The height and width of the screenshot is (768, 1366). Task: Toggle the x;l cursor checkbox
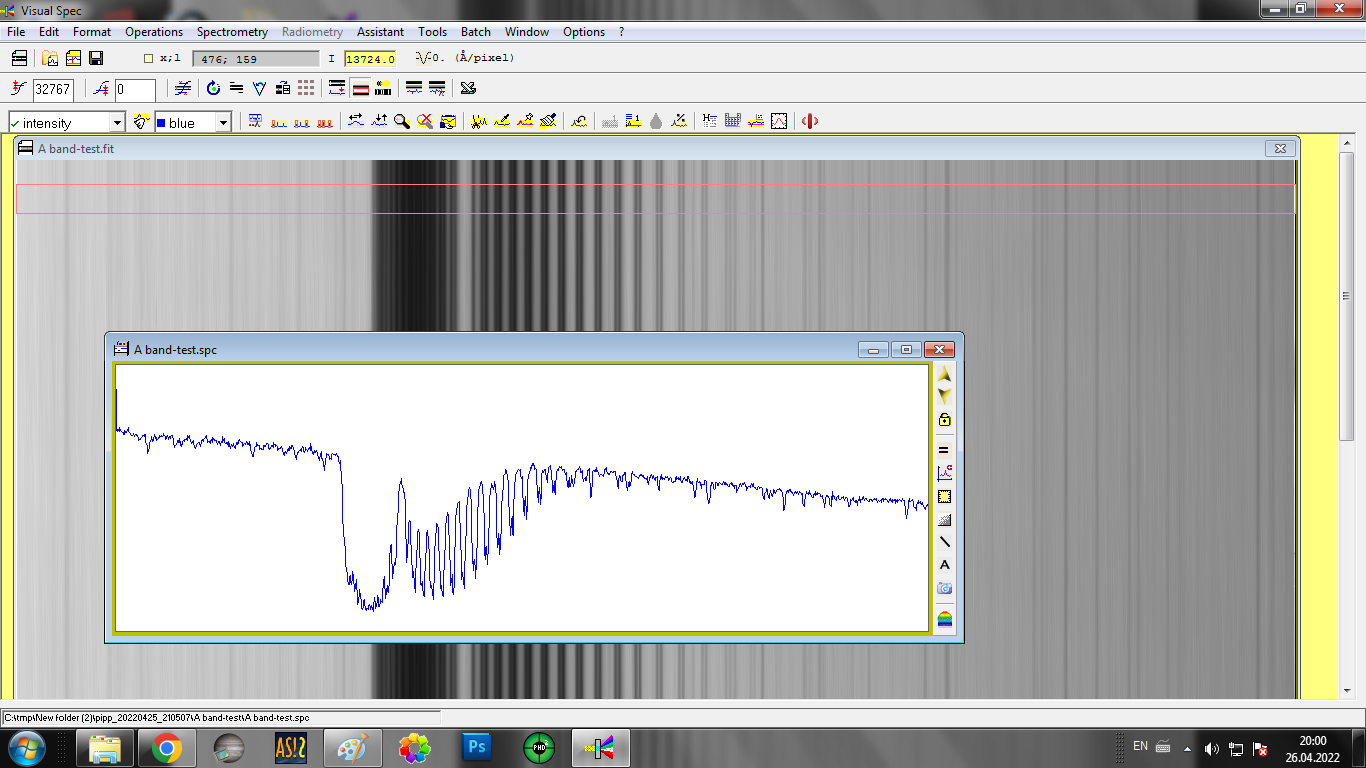[149, 58]
